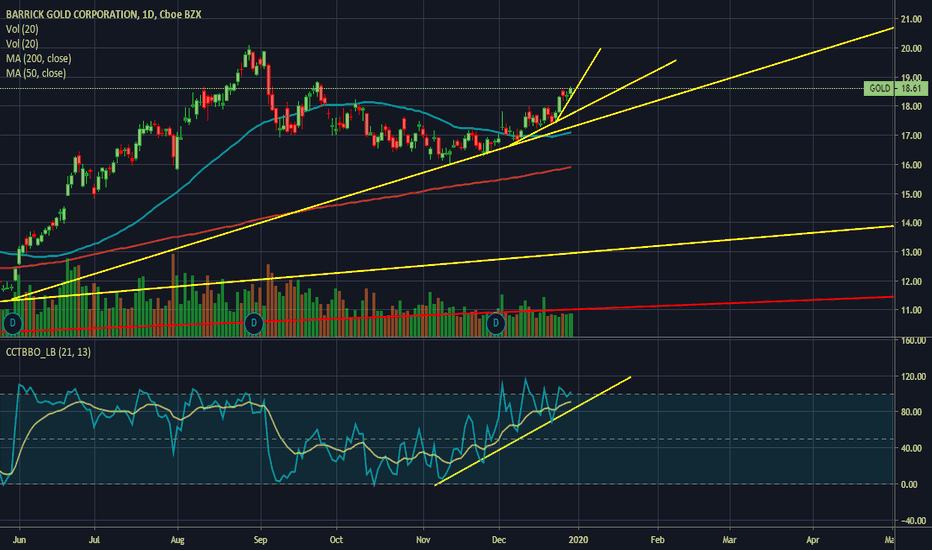Click the 120.00 indicator scale label

[x=913, y=376]
